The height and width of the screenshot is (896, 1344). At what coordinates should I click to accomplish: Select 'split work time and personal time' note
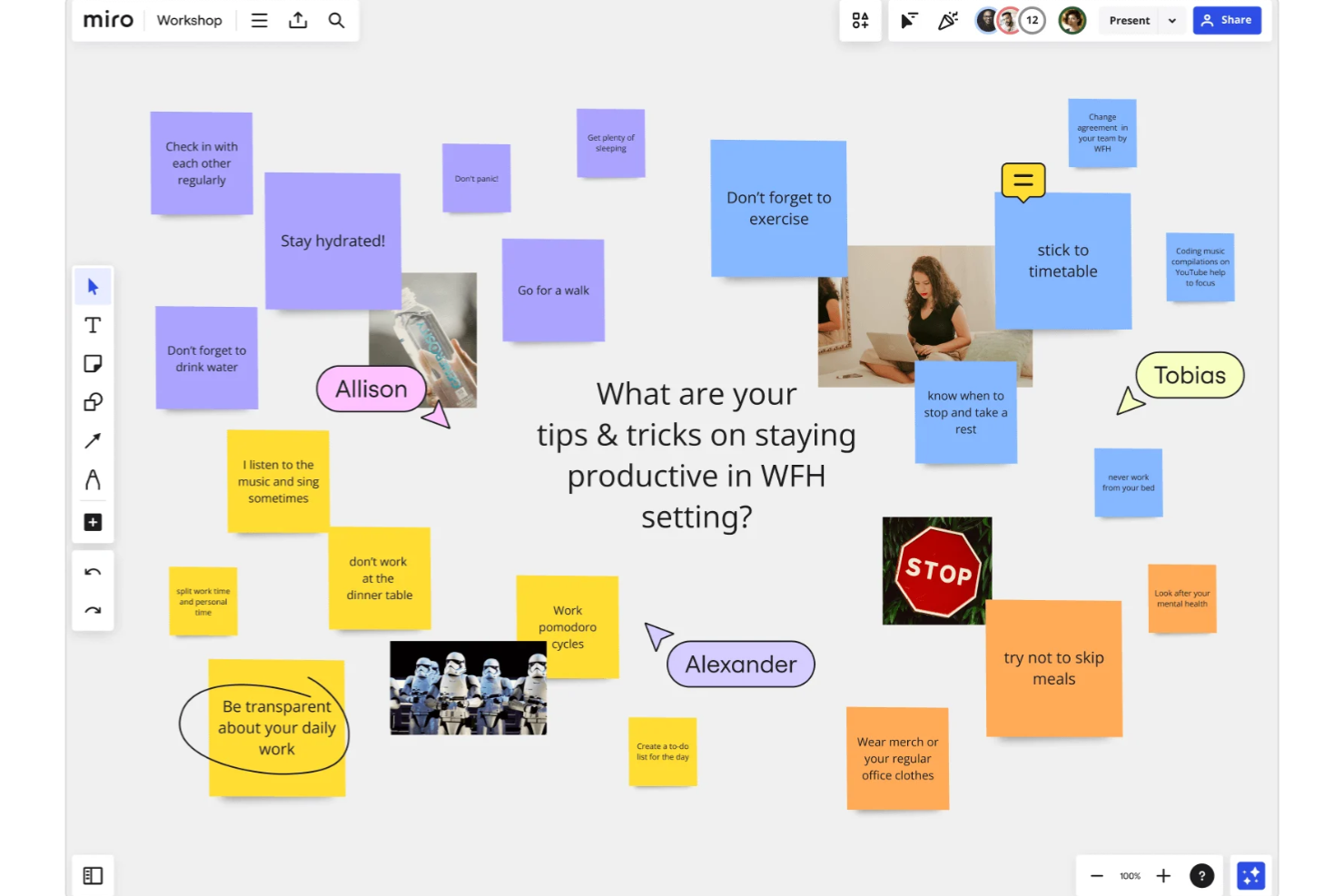pos(203,601)
